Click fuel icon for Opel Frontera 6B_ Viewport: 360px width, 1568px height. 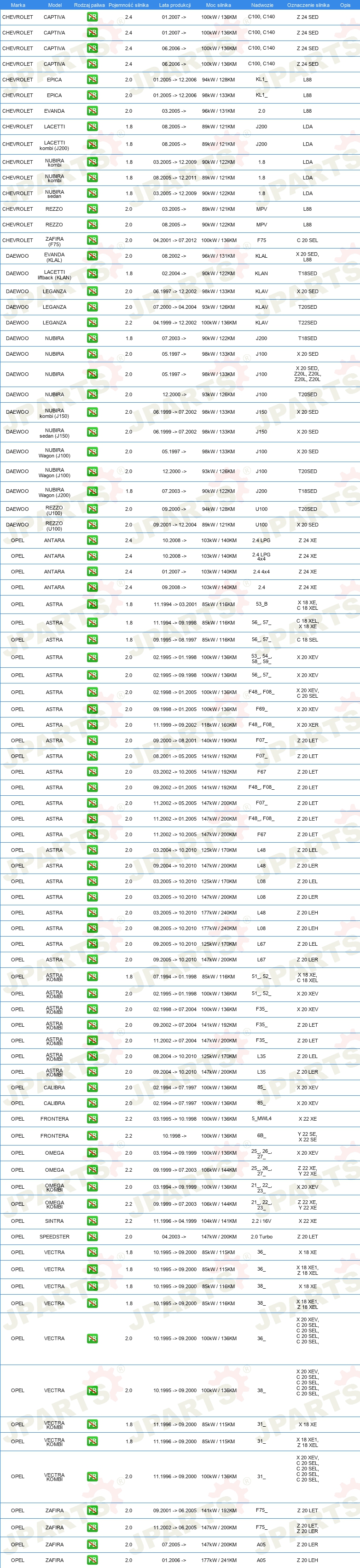click(x=93, y=1136)
